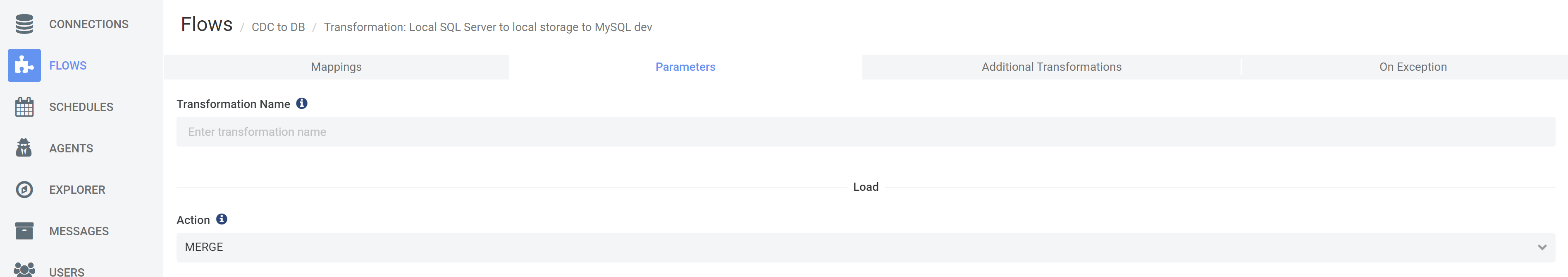Focus the Enter transformation name field
The width and height of the screenshot is (1568, 277).
pos(865,132)
